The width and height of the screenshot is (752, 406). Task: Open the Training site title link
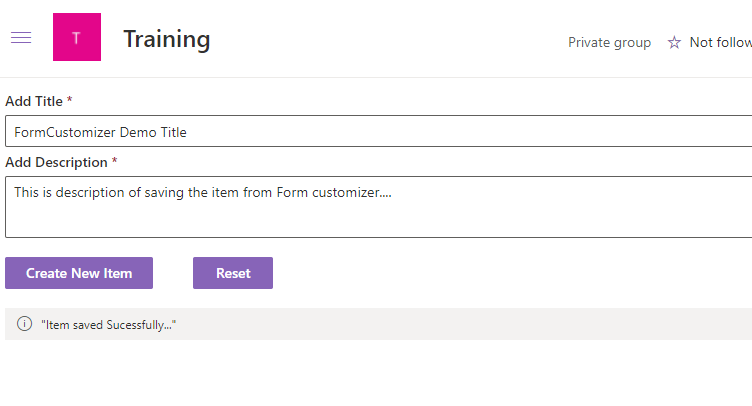[x=166, y=39]
